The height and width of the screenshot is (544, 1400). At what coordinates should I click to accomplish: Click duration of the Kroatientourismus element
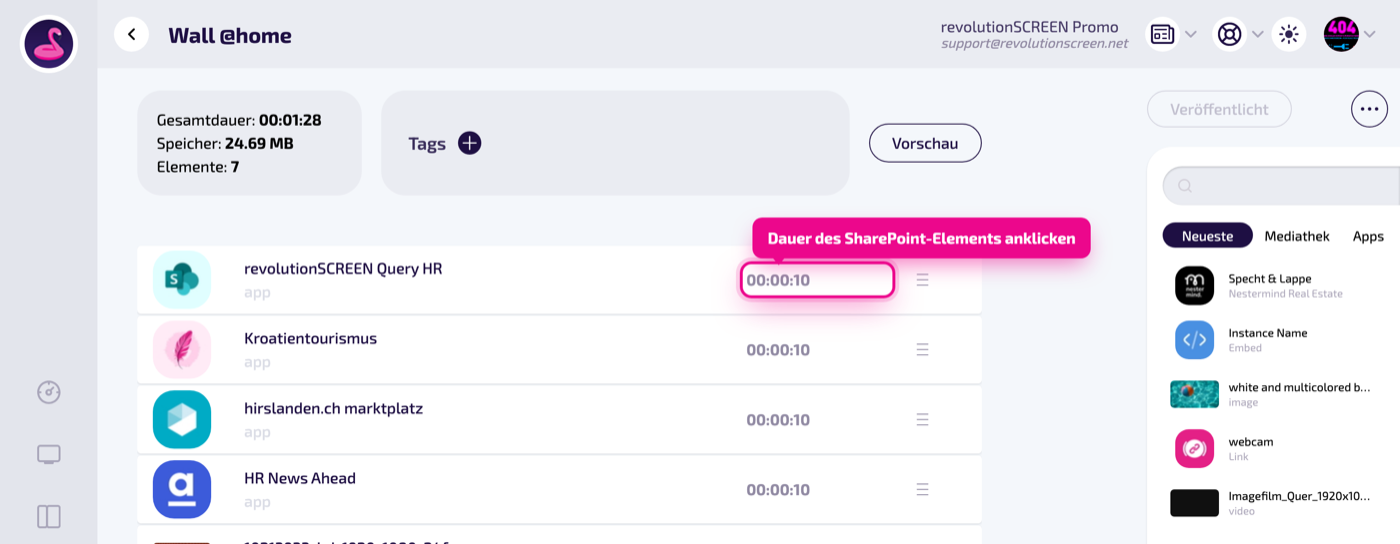pos(778,350)
